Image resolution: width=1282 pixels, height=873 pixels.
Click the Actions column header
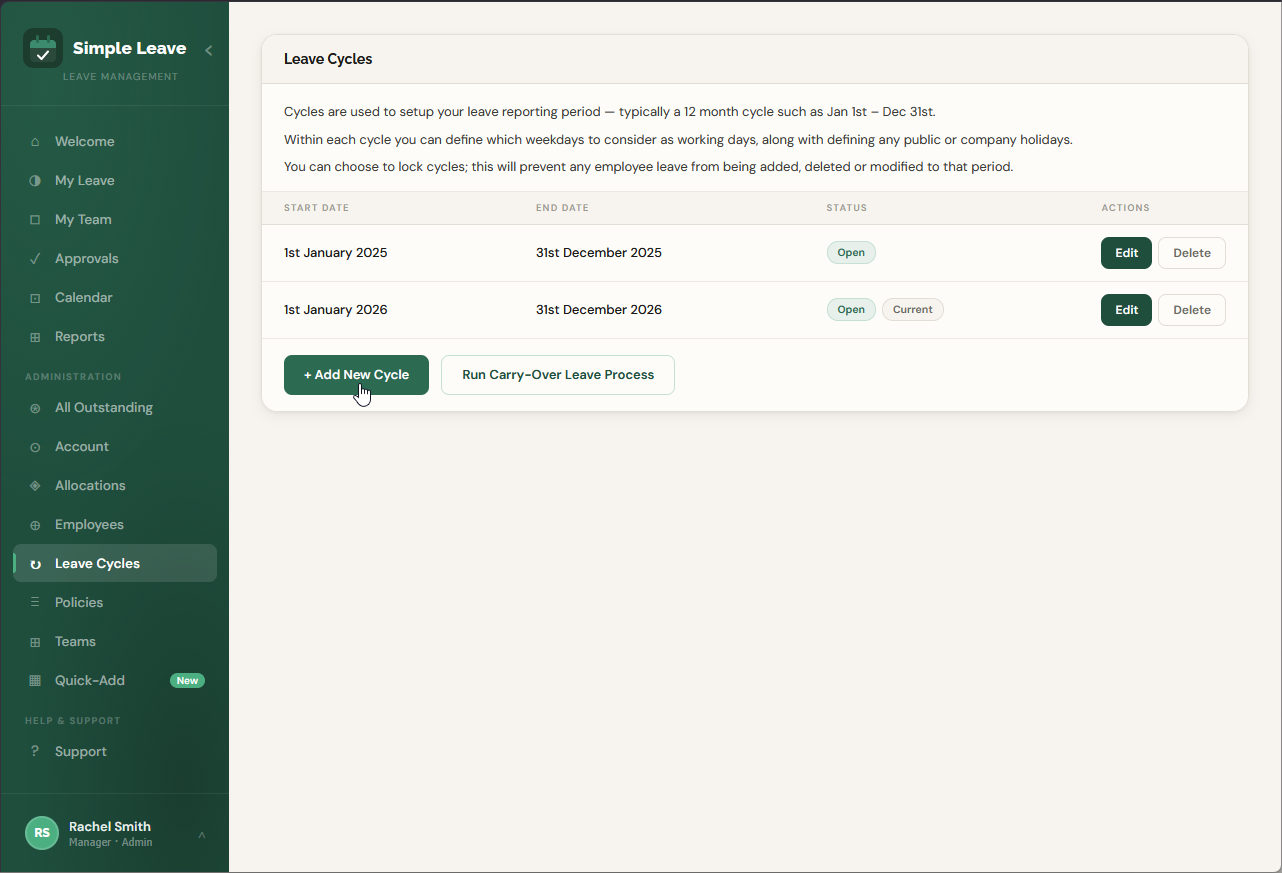[x=1126, y=208]
